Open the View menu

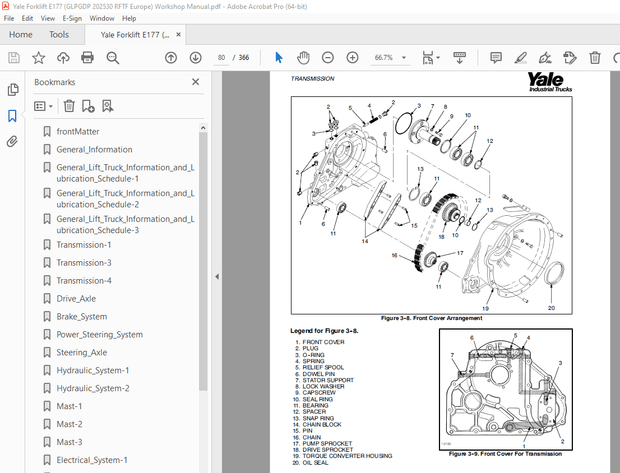pyautogui.click(x=48, y=18)
